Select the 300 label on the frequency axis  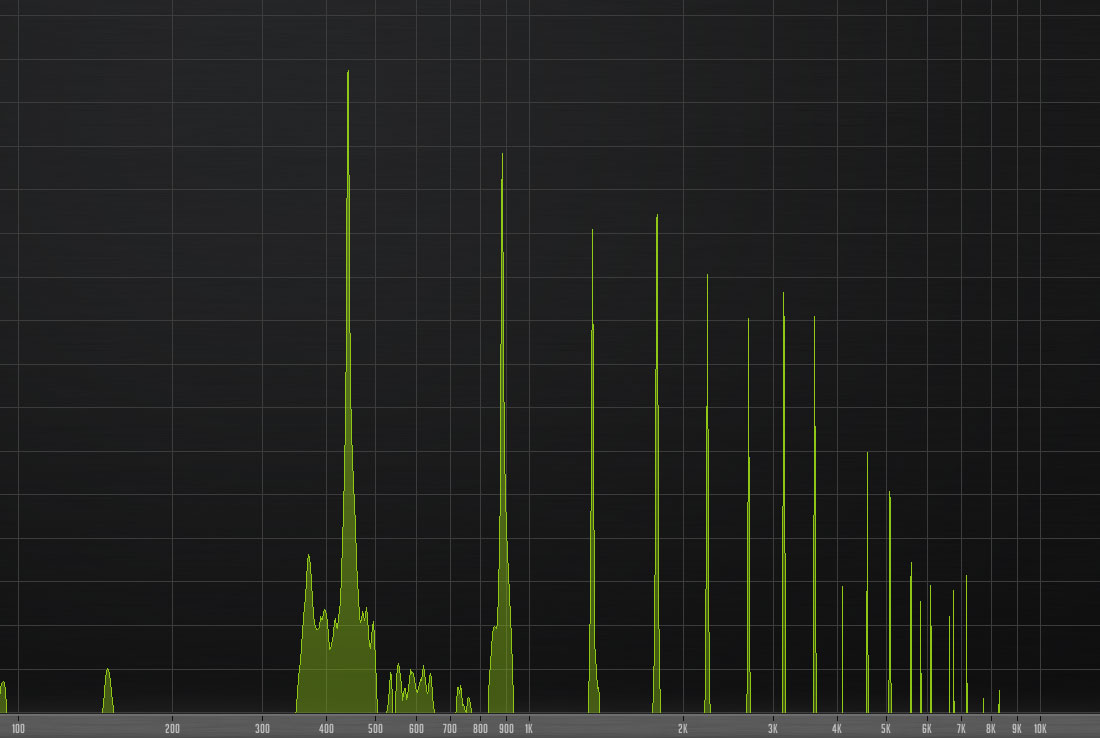262,729
